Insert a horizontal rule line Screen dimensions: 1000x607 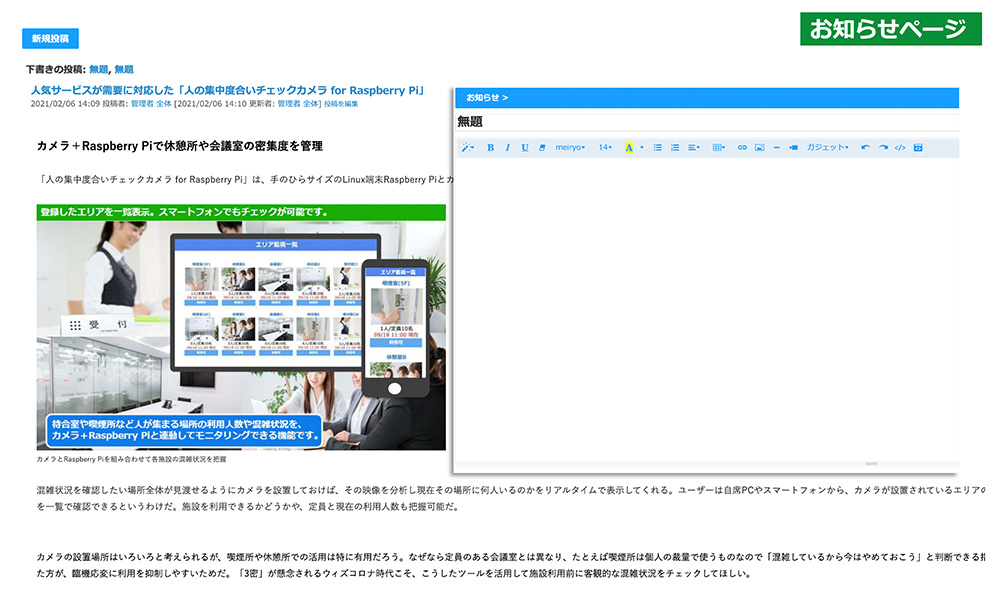(x=777, y=147)
